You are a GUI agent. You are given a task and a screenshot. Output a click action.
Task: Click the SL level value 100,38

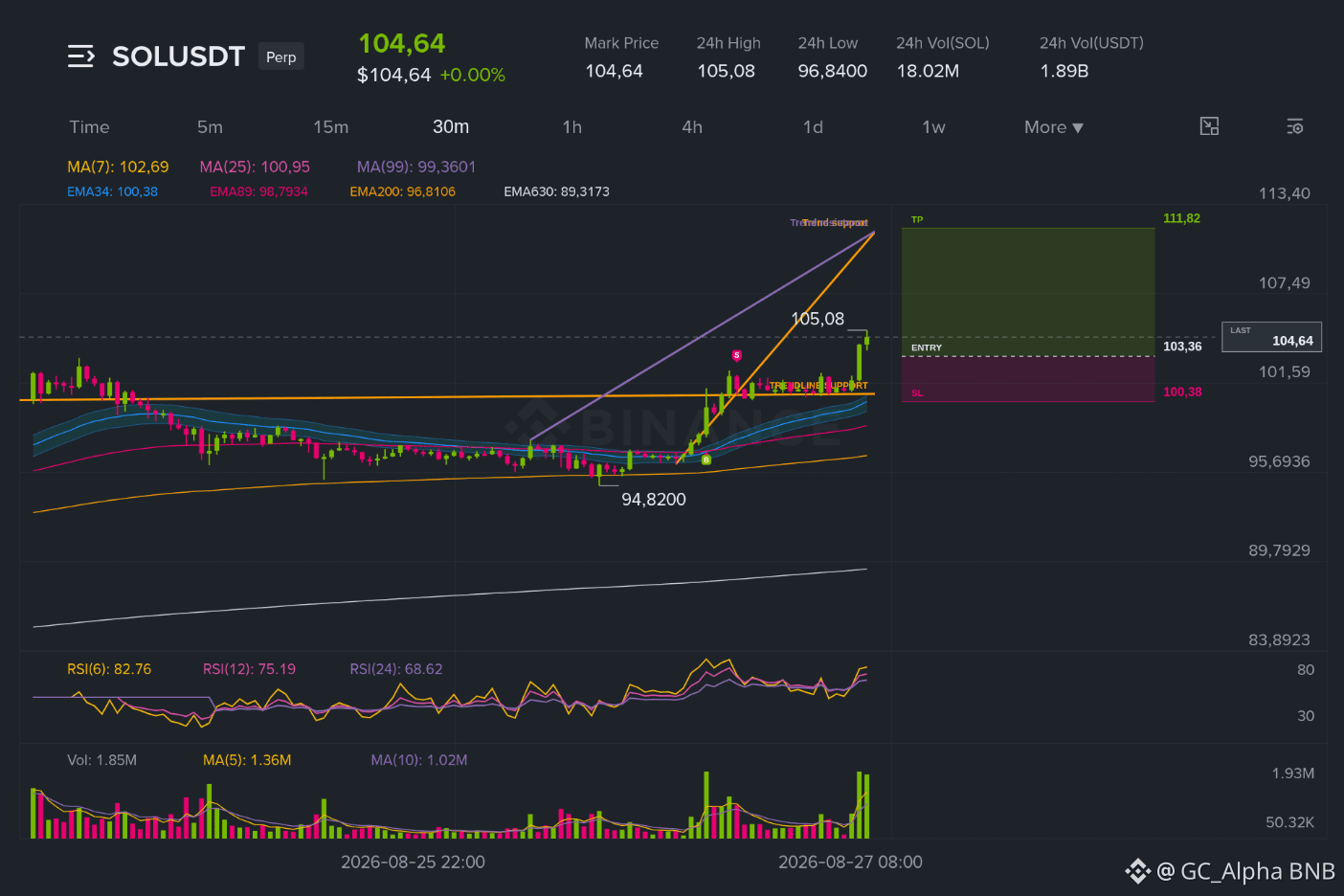pos(1182,392)
